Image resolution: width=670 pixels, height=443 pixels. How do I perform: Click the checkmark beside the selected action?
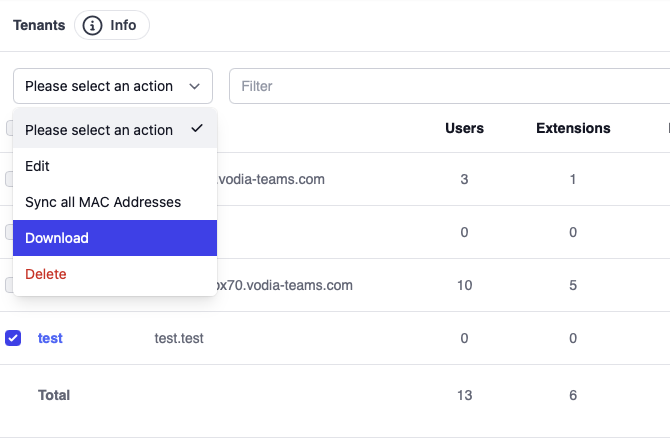(197, 129)
